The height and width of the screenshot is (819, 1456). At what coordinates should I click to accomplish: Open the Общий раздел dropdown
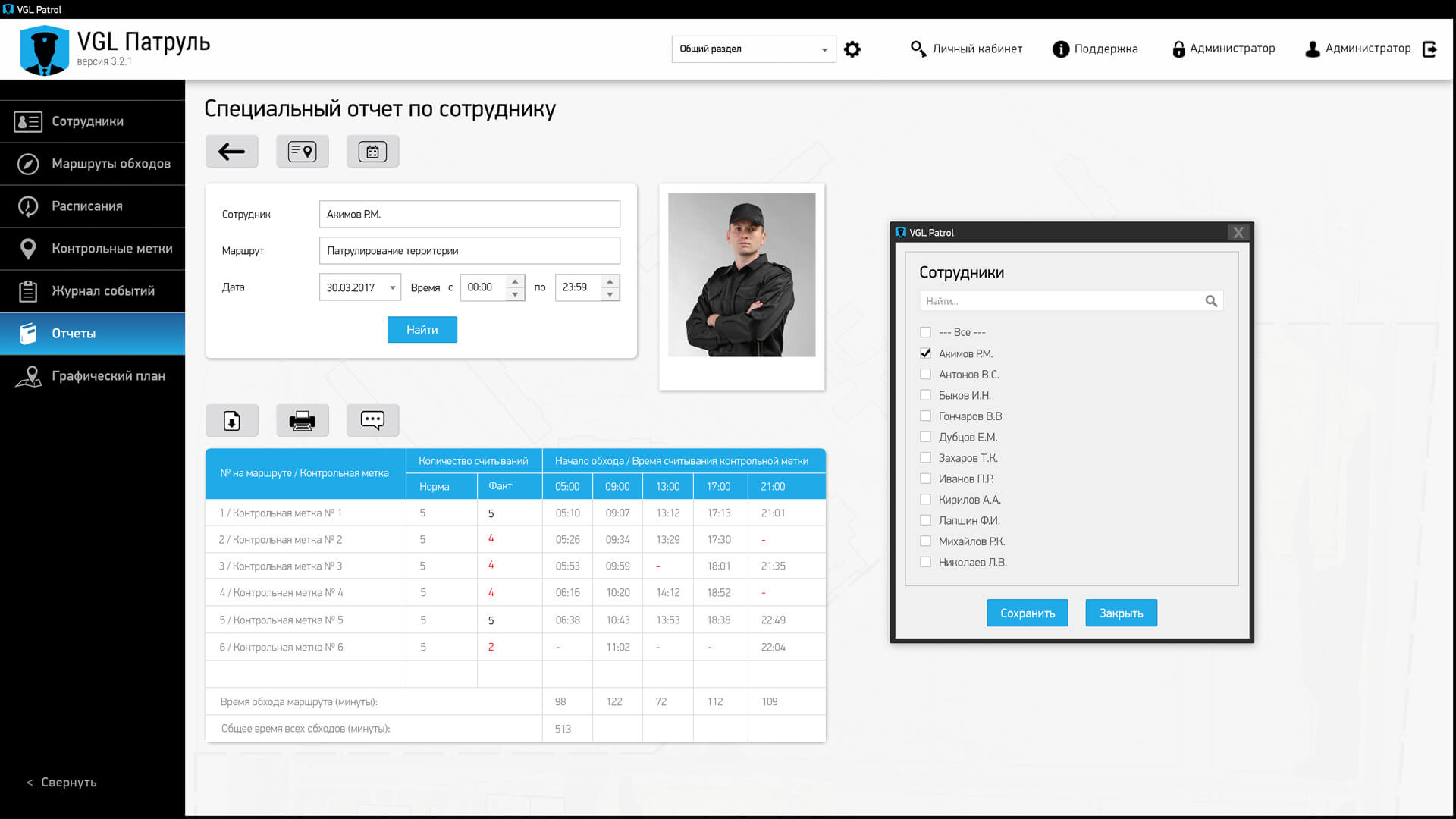[754, 49]
